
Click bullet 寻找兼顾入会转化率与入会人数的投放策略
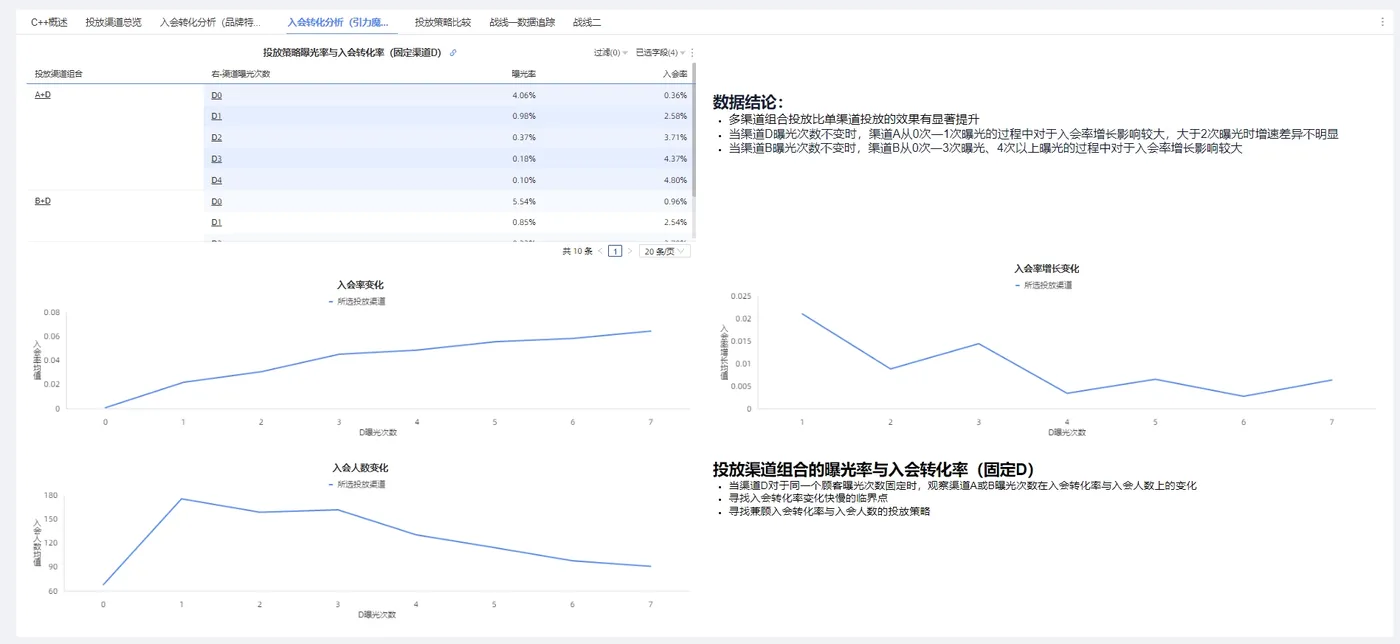pos(829,511)
